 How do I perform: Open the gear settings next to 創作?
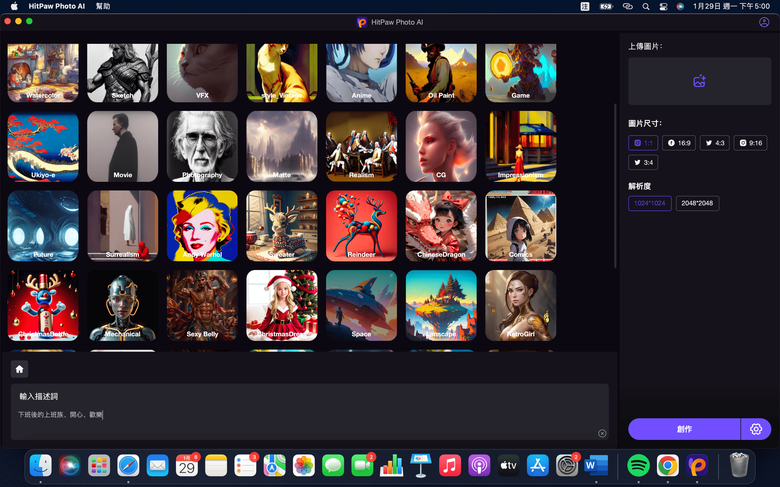756,429
